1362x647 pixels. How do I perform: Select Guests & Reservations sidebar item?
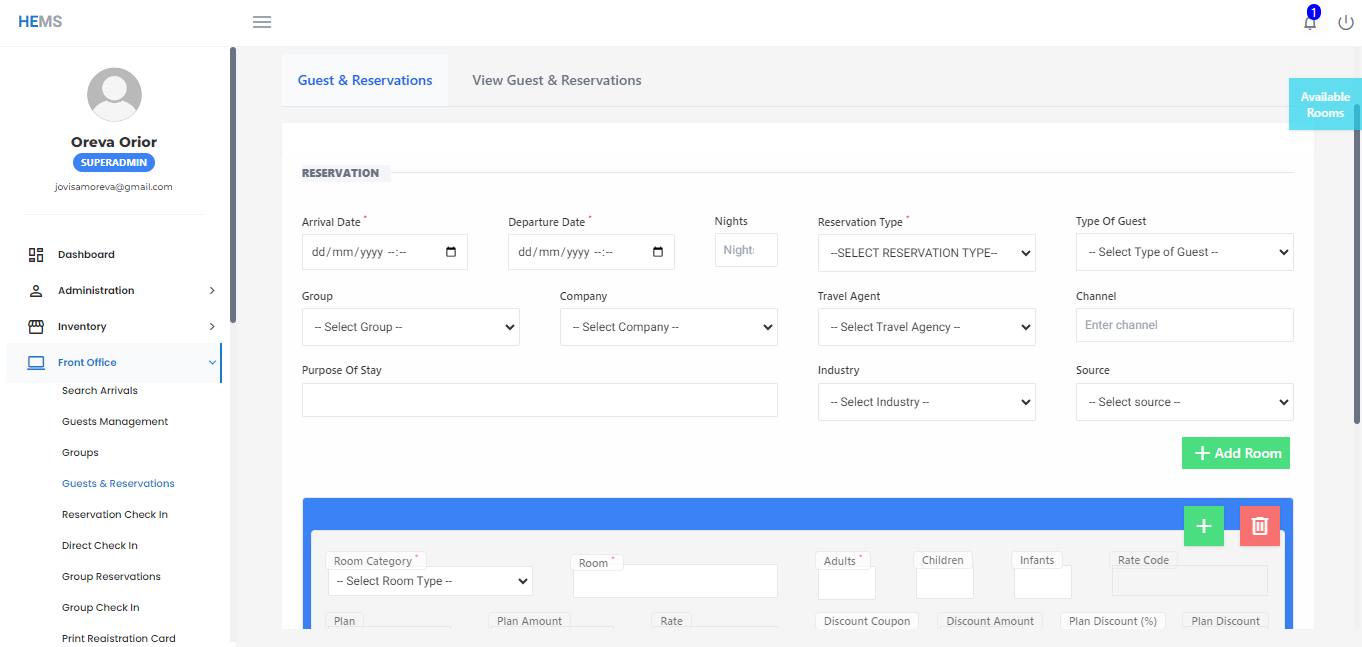[x=118, y=484]
